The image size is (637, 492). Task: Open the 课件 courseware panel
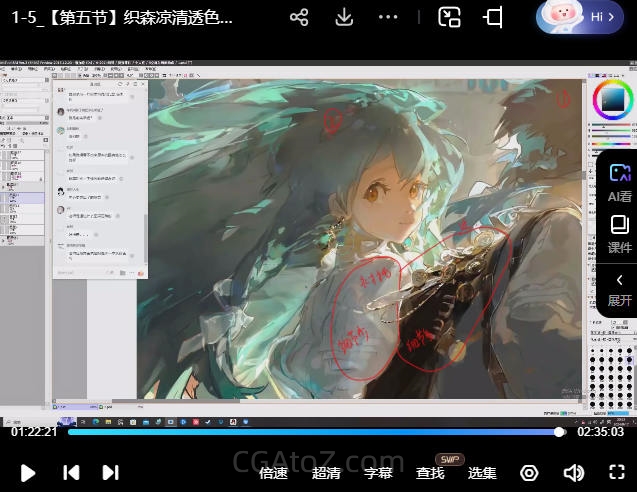tap(619, 233)
